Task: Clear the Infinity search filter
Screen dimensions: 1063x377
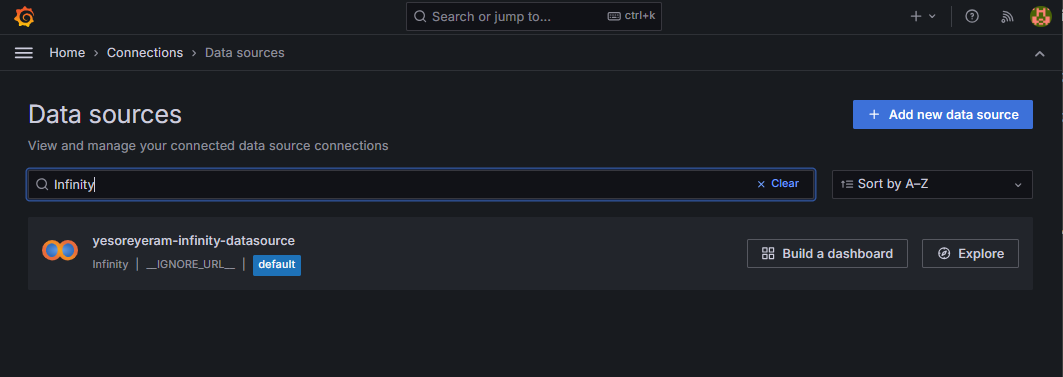Action: click(x=778, y=184)
